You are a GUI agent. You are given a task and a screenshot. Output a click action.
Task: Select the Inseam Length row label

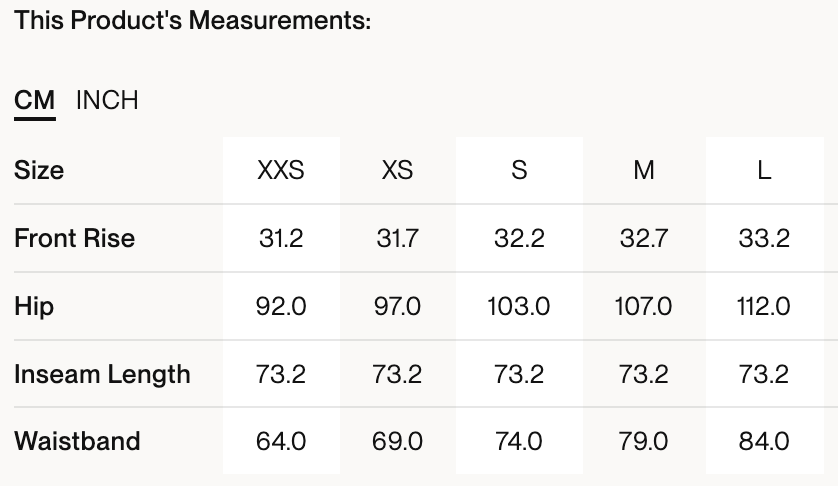(x=102, y=374)
